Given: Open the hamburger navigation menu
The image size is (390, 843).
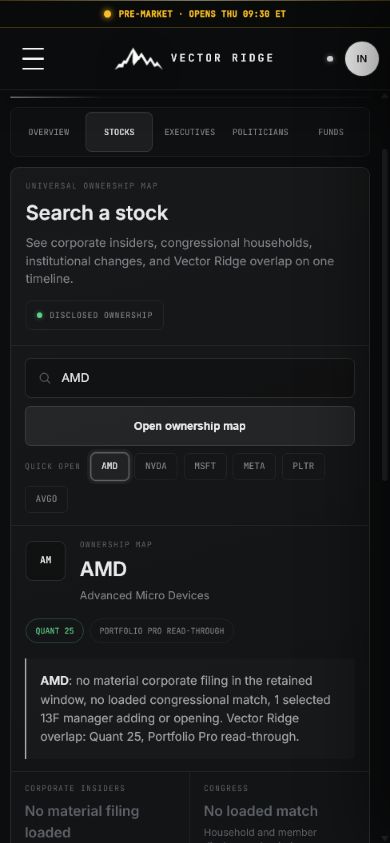Looking at the screenshot, I should coord(33,59).
